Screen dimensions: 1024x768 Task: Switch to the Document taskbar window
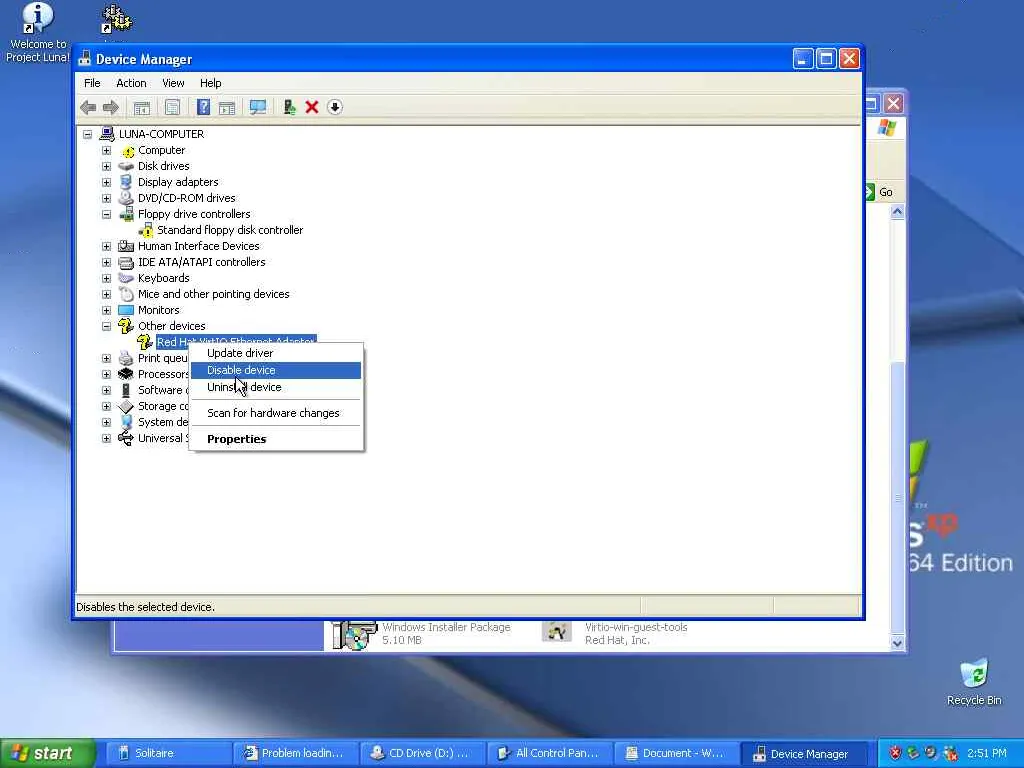coord(677,753)
